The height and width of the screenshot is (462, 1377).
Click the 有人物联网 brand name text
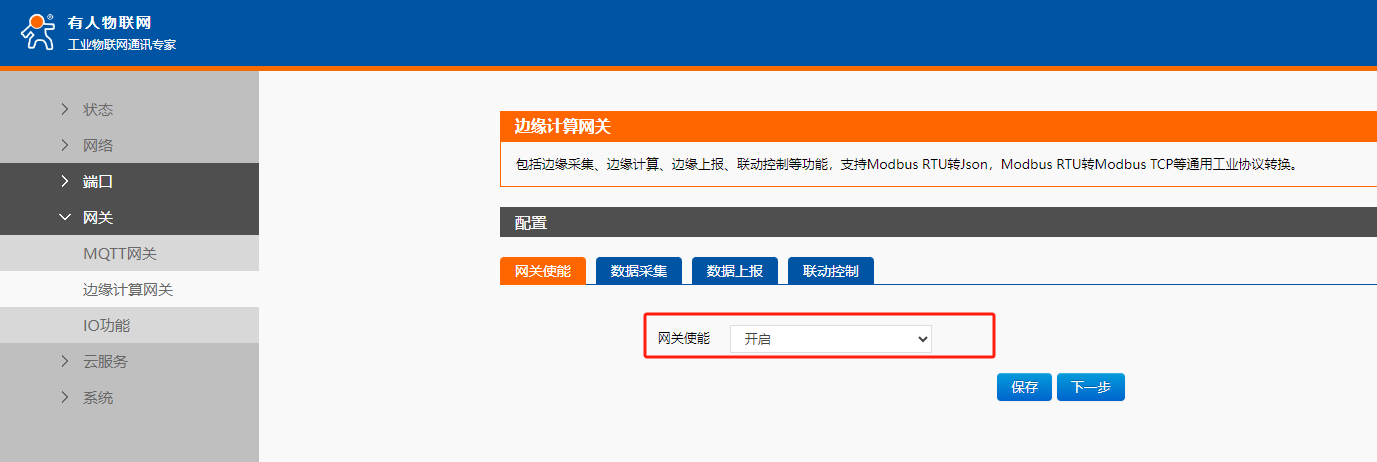click(110, 22)
